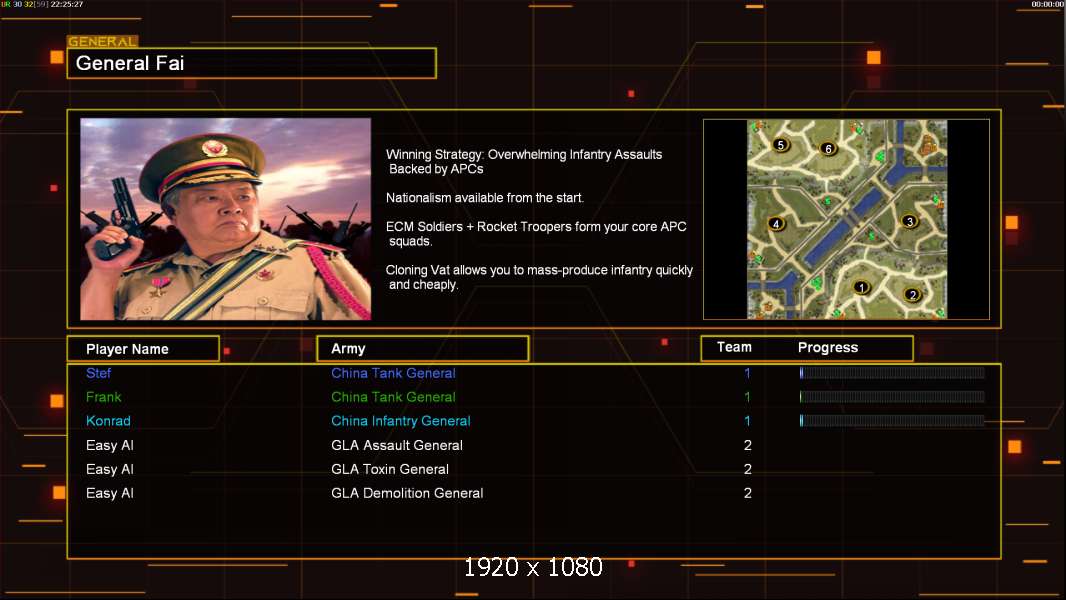Select player Konrad in the list

[108, 421]
